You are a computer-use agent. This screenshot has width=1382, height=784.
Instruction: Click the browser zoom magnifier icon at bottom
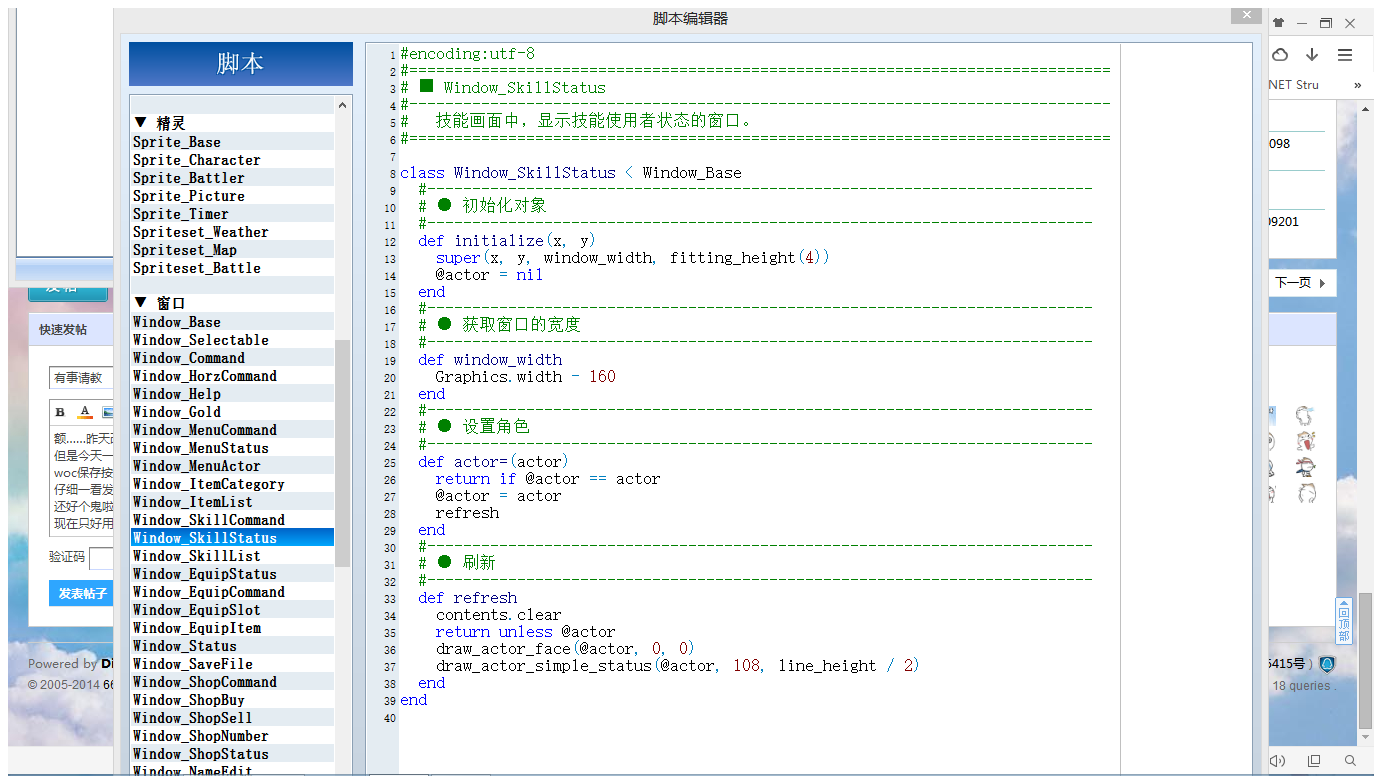coord(1351,762)
